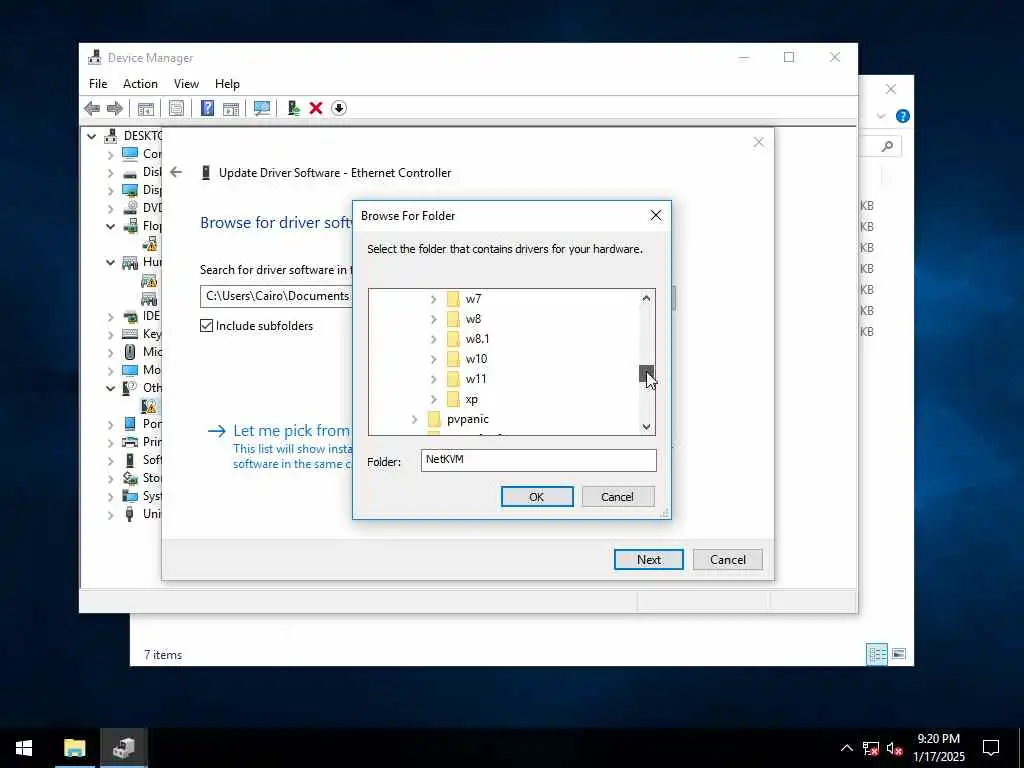Click the Universal Serial Bus category icon
This screenshot has height=768, width=1024.
[x=130, y=514]
